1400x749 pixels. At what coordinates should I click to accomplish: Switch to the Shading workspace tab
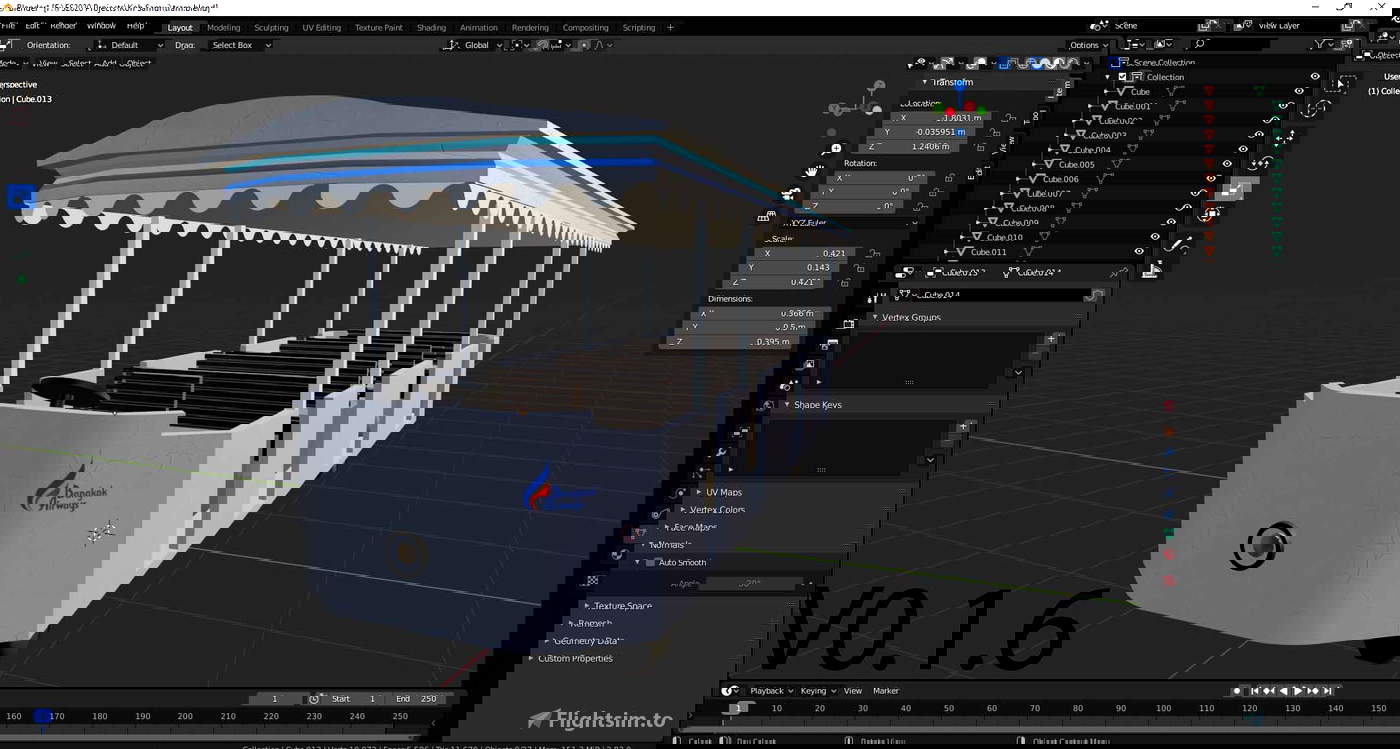pyautogui.click(x=431, y=28)
